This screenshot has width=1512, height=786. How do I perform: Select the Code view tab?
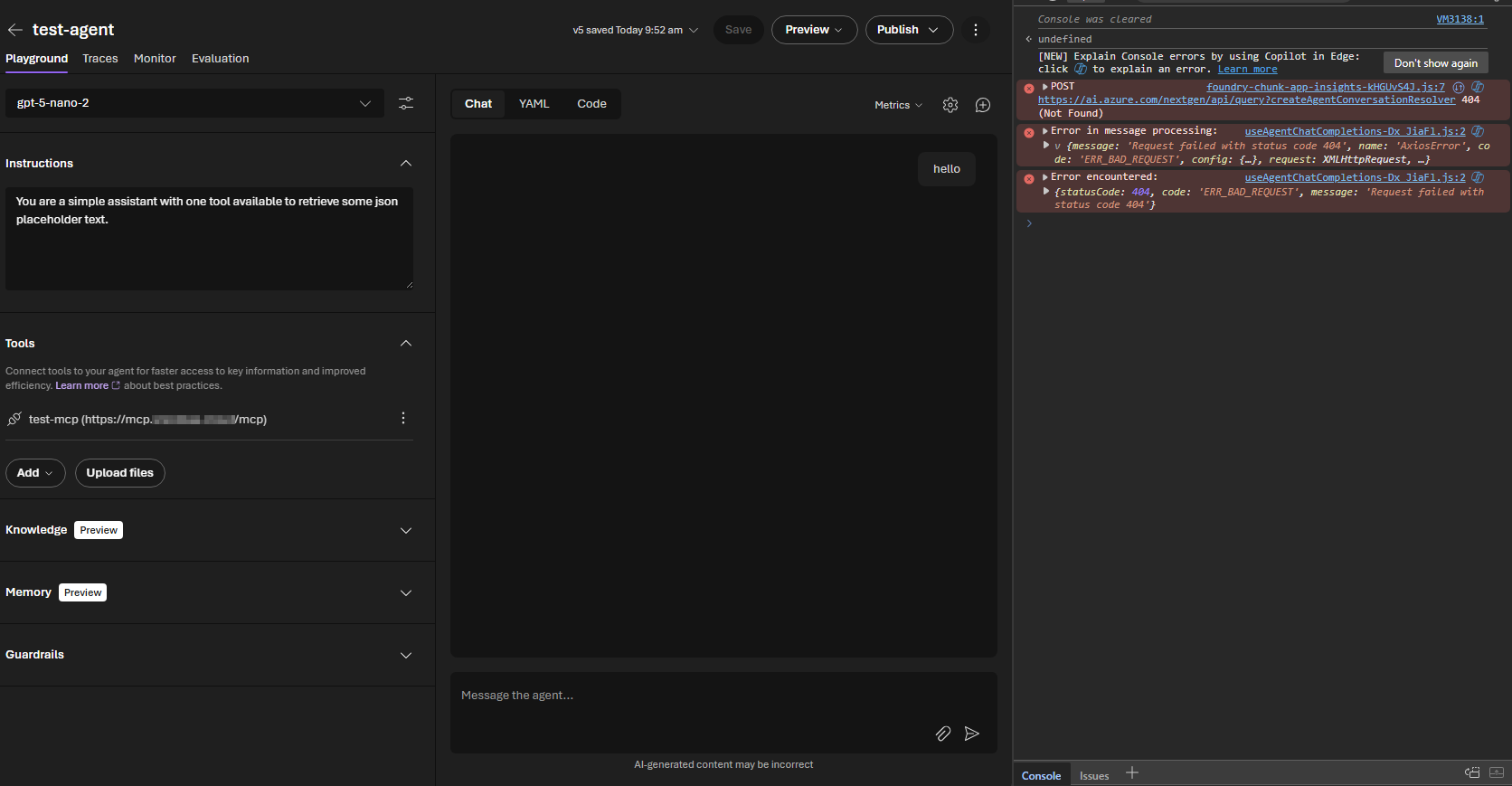[x=591, y=104]
